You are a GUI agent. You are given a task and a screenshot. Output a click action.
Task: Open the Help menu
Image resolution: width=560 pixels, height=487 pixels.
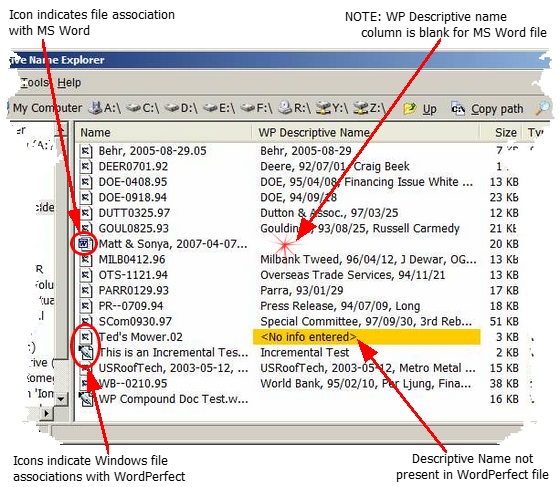point(69,82)
